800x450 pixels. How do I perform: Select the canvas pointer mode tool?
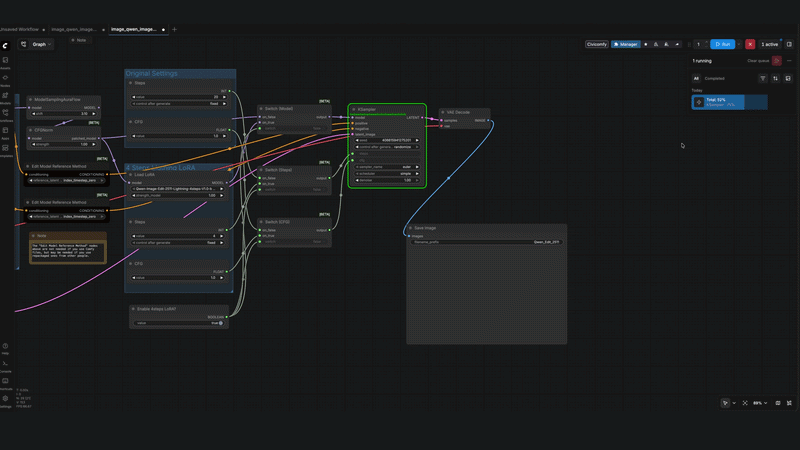[725, 403]
